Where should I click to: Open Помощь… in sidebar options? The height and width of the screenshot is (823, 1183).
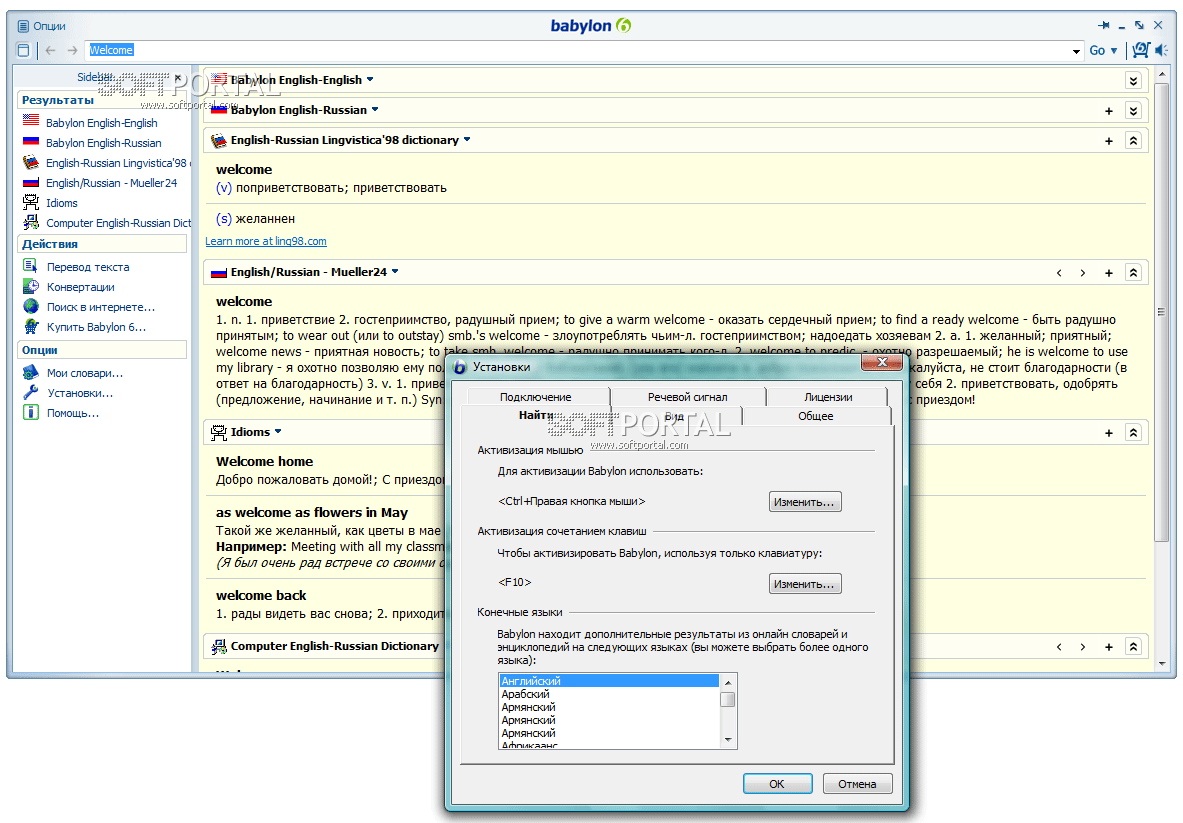72,413
